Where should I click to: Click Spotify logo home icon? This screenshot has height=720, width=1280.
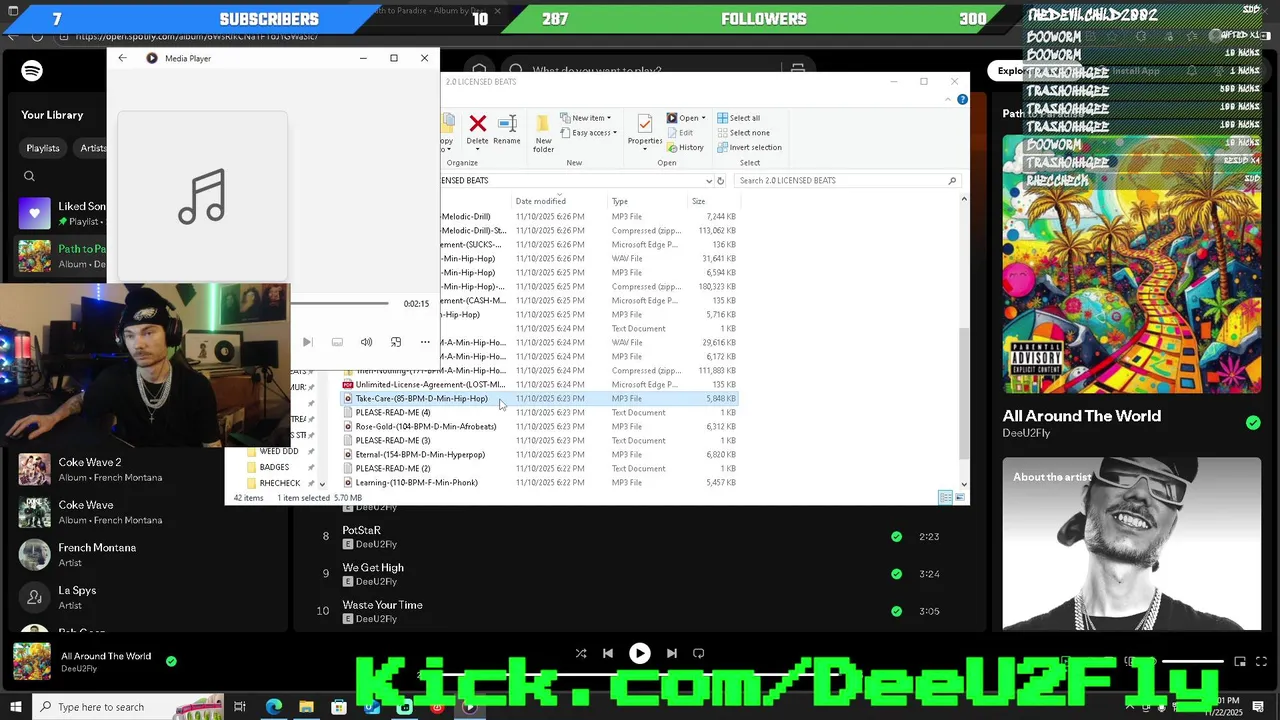[x=32, y=71]
